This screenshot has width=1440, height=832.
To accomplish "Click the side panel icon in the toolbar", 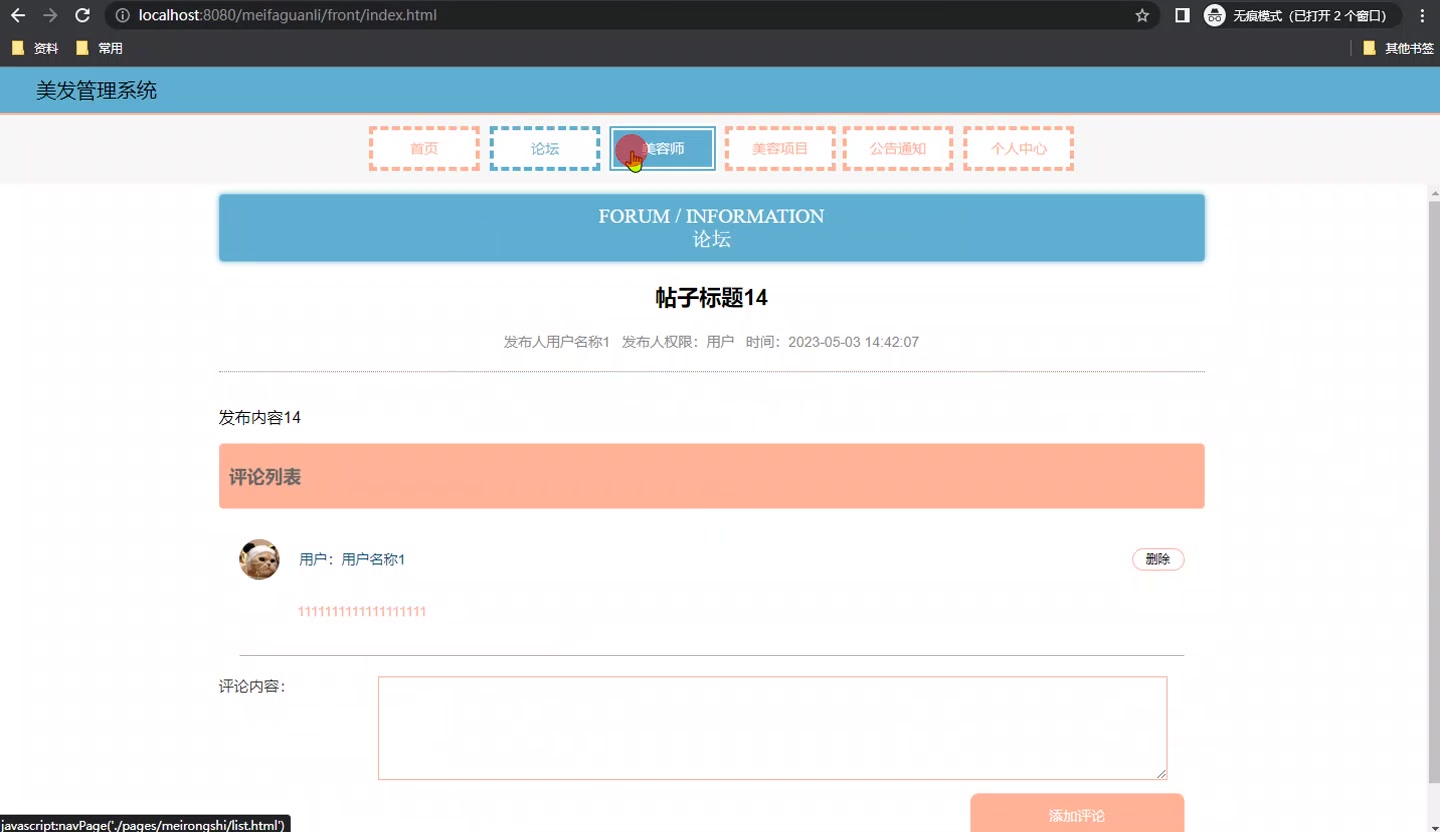I will (x=1182, y=15).
